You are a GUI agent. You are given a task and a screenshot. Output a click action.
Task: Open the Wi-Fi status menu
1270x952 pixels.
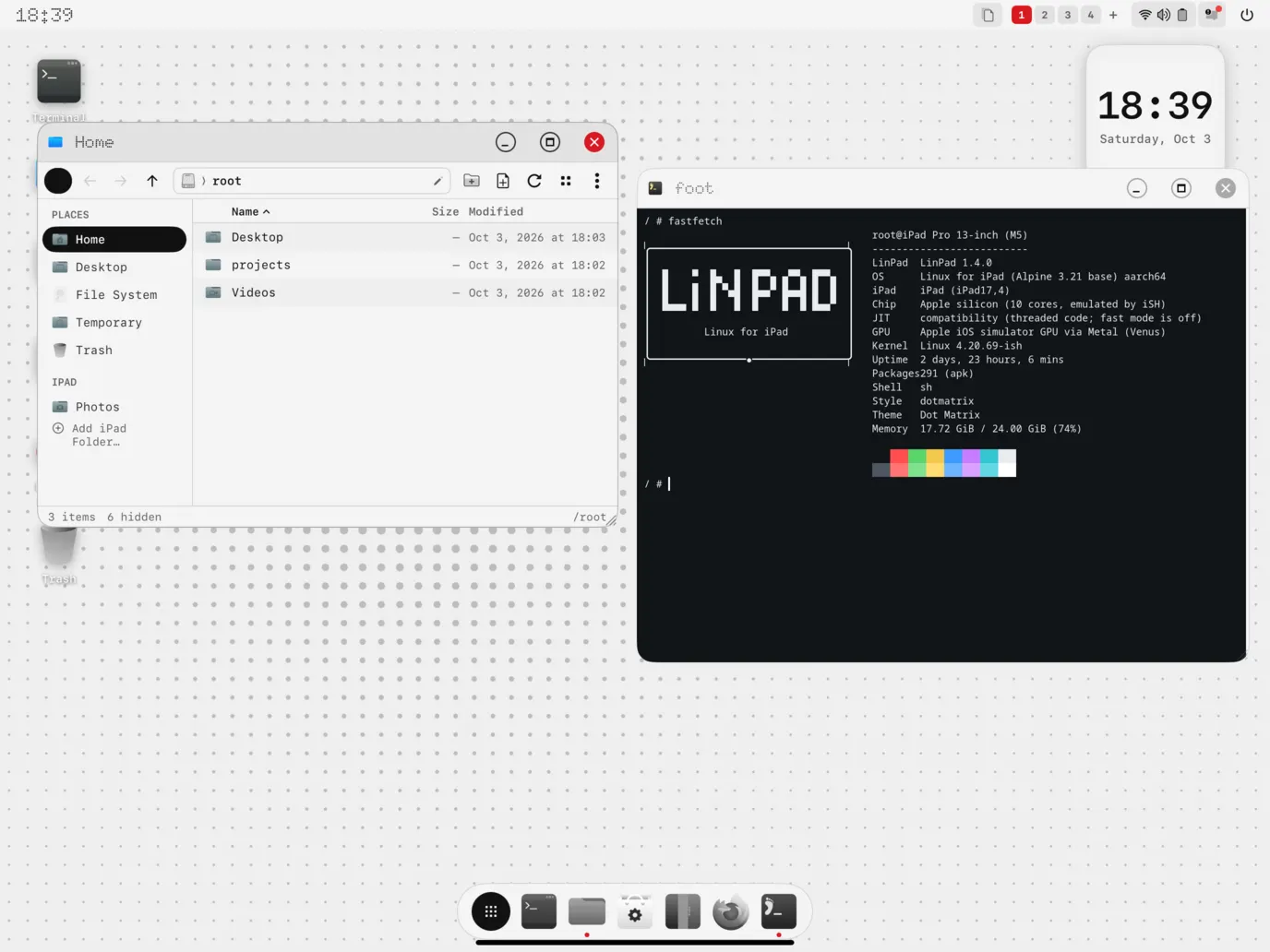1145,15
